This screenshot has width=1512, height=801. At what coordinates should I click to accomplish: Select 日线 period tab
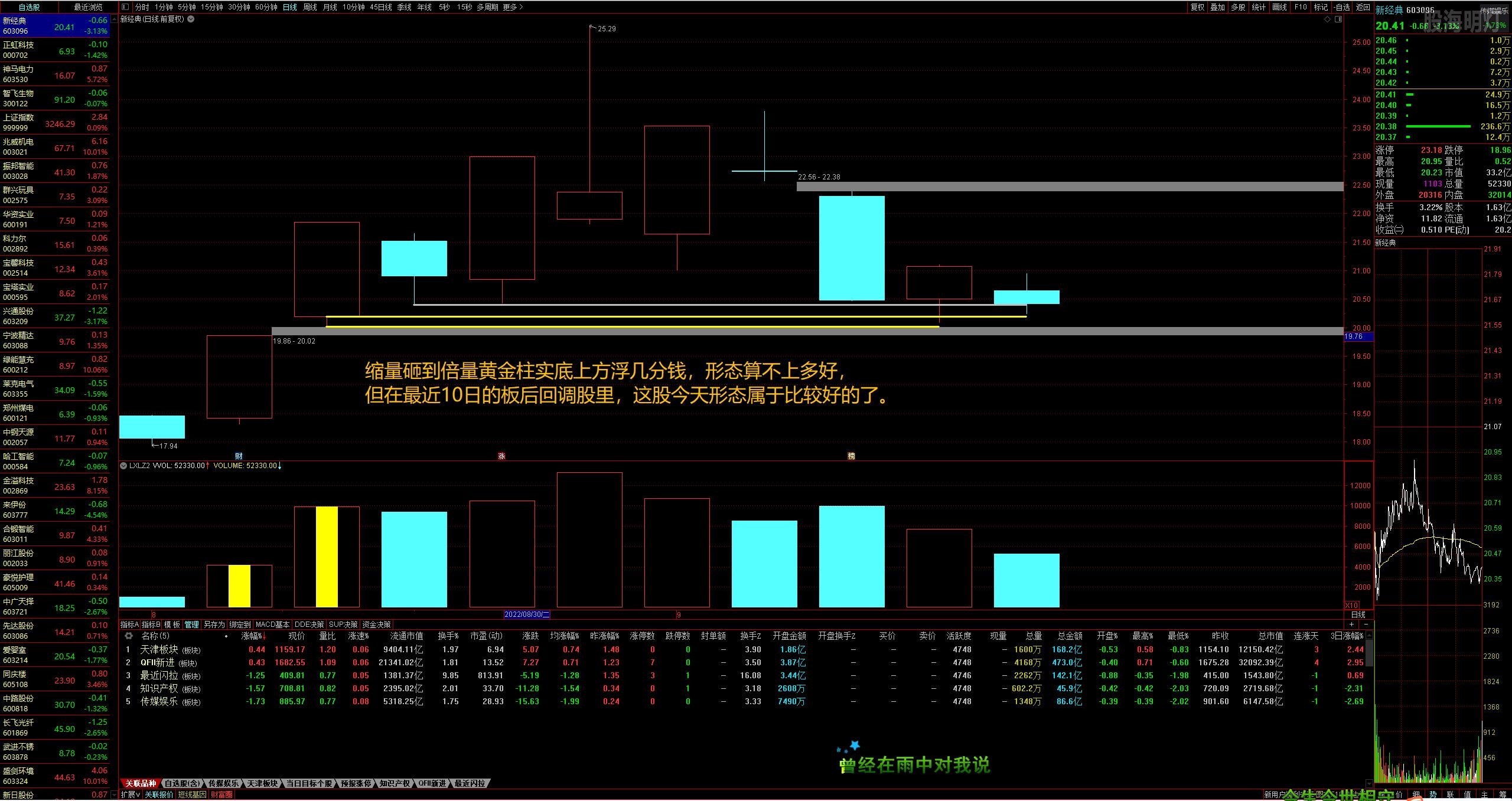tap(289, 7)
